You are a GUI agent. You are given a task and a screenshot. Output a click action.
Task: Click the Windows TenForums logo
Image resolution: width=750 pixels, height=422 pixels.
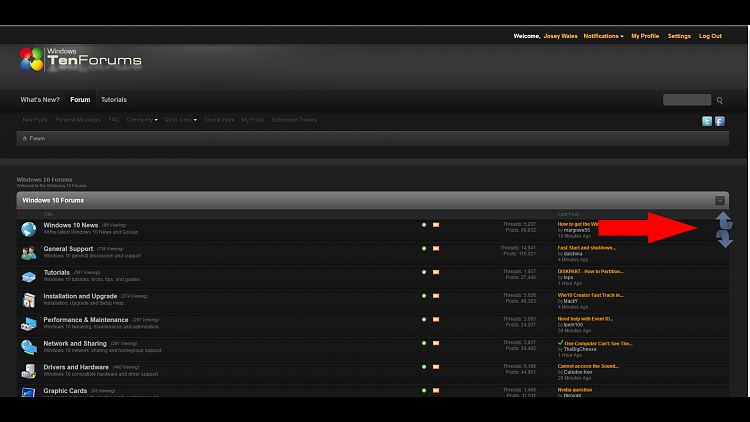(80, 59)
